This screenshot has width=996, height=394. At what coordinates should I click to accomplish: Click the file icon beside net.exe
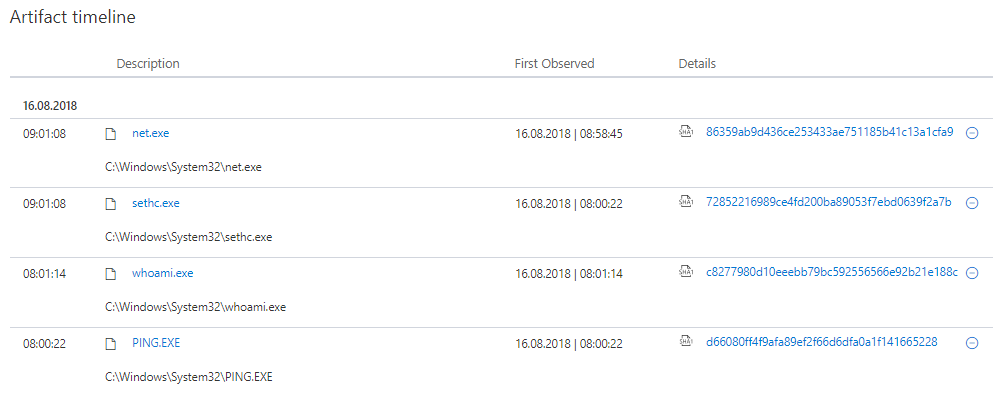click(111, 134)
